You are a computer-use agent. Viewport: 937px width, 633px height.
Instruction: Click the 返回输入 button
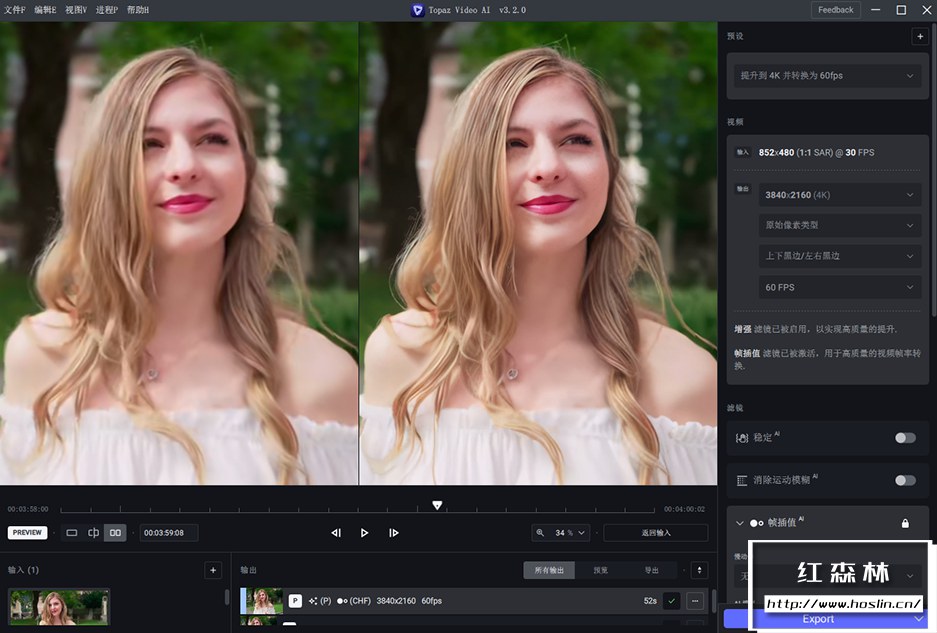click(655, 532)
